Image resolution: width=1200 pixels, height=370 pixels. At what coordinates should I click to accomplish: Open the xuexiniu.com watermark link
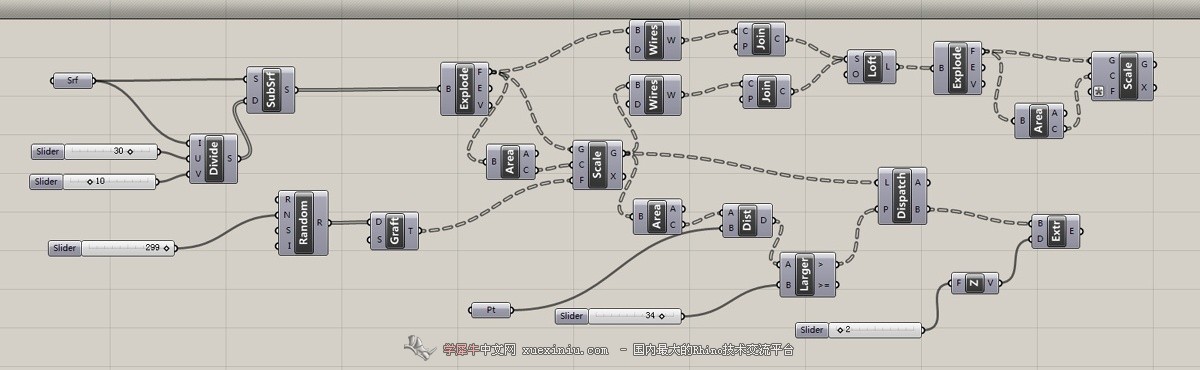[565, 350]
